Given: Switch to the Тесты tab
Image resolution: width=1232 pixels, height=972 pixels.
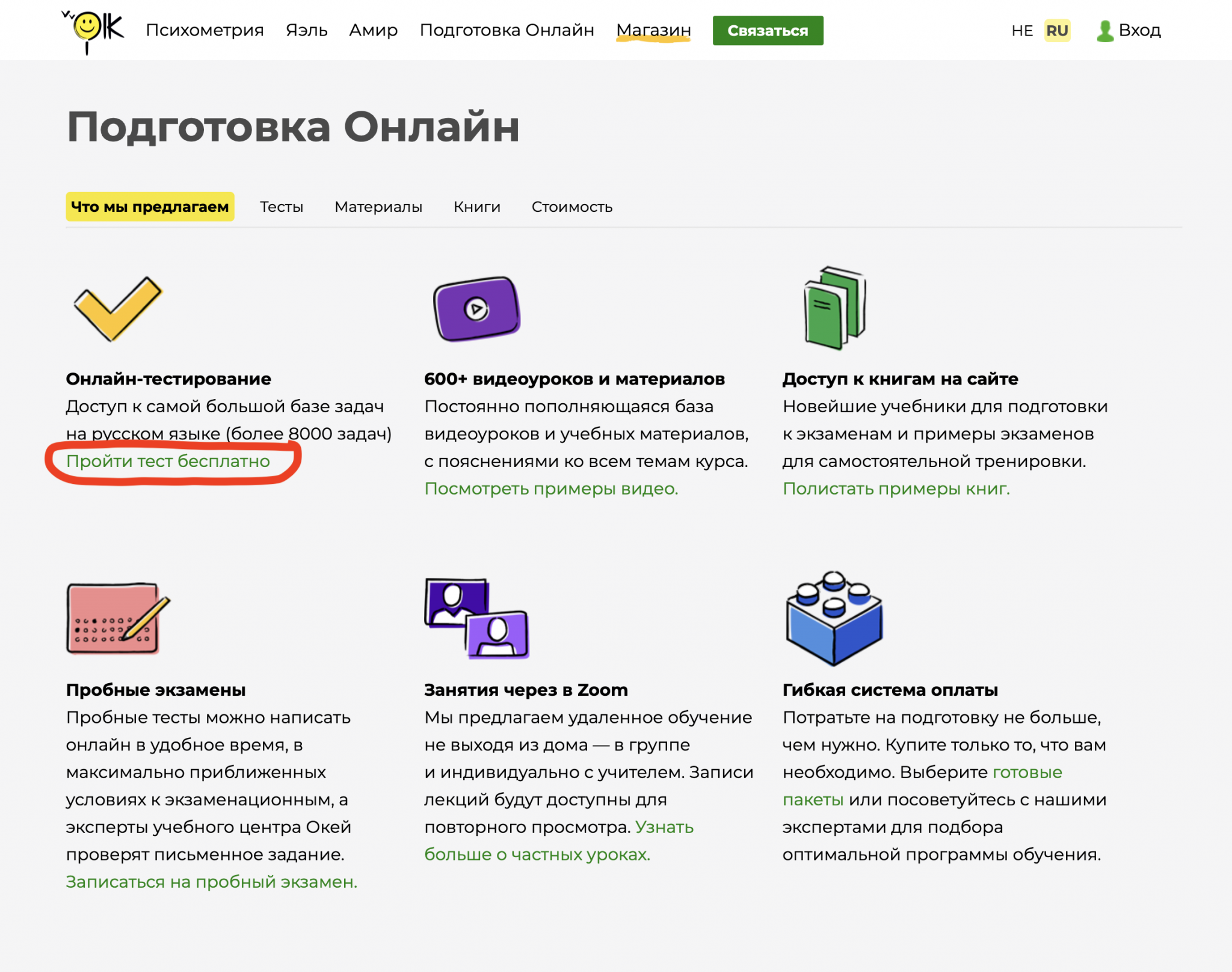Looking at the screenshot, I should [x=282, y=206].
